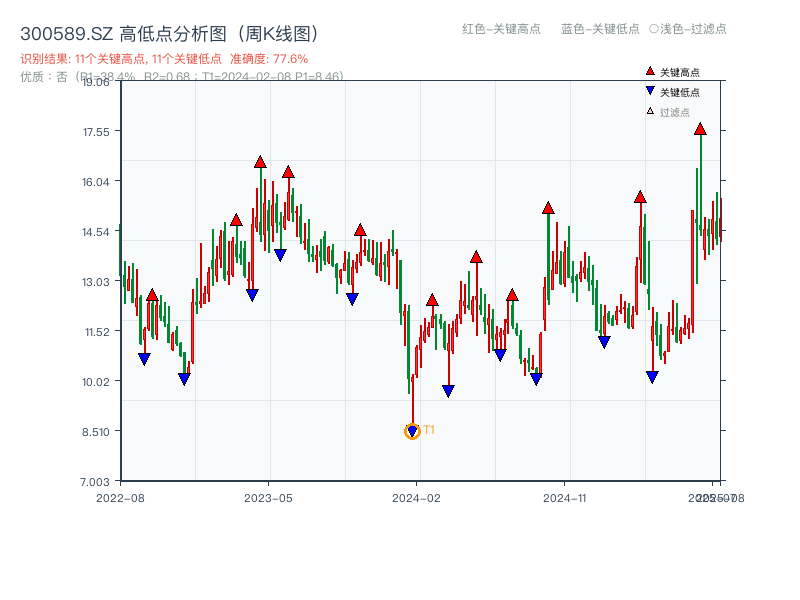Click the 13.03 y-axis label

pyautogui.click(x=96, y=282)
